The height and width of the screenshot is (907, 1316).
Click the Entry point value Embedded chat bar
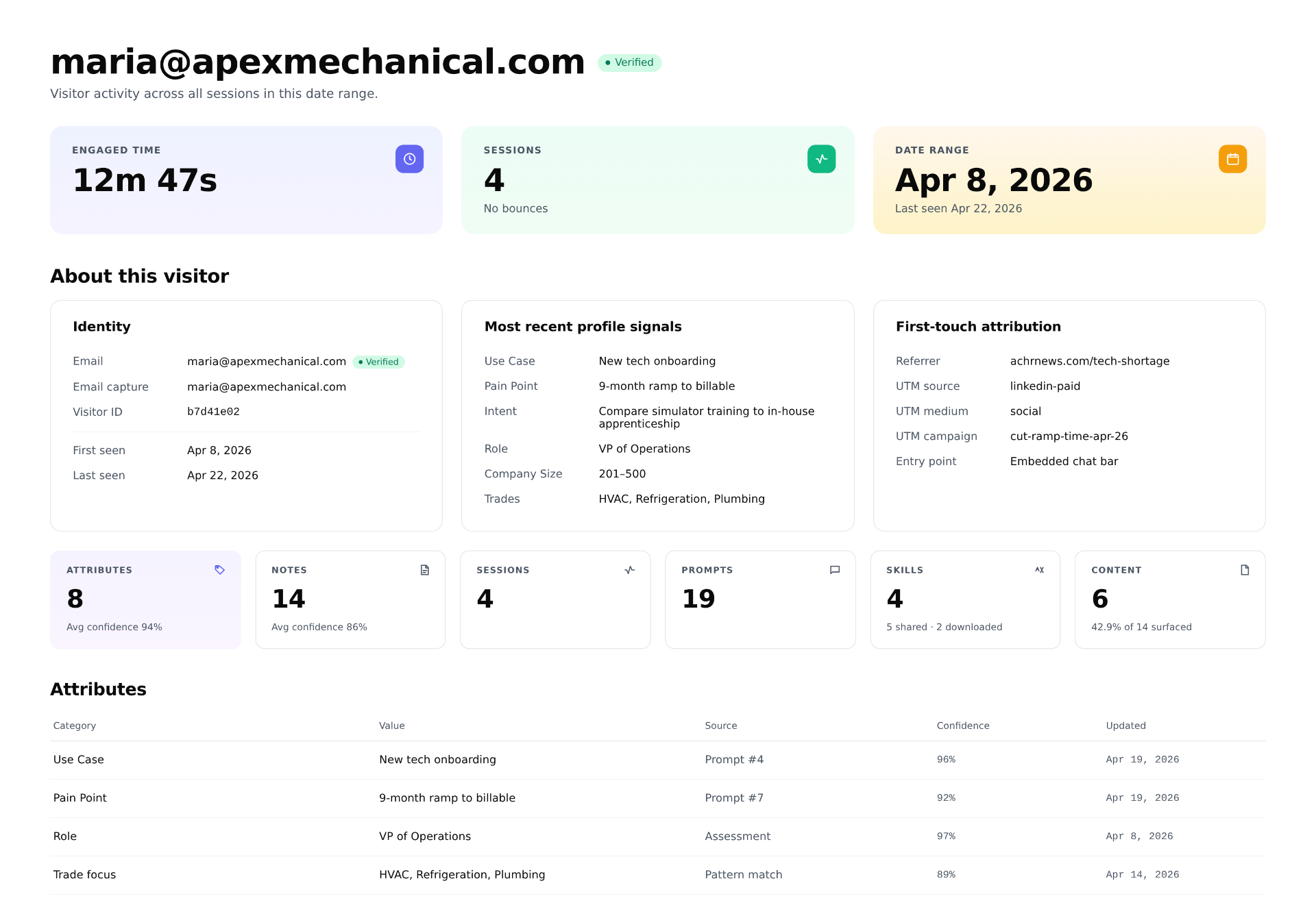pos(1064,462)
